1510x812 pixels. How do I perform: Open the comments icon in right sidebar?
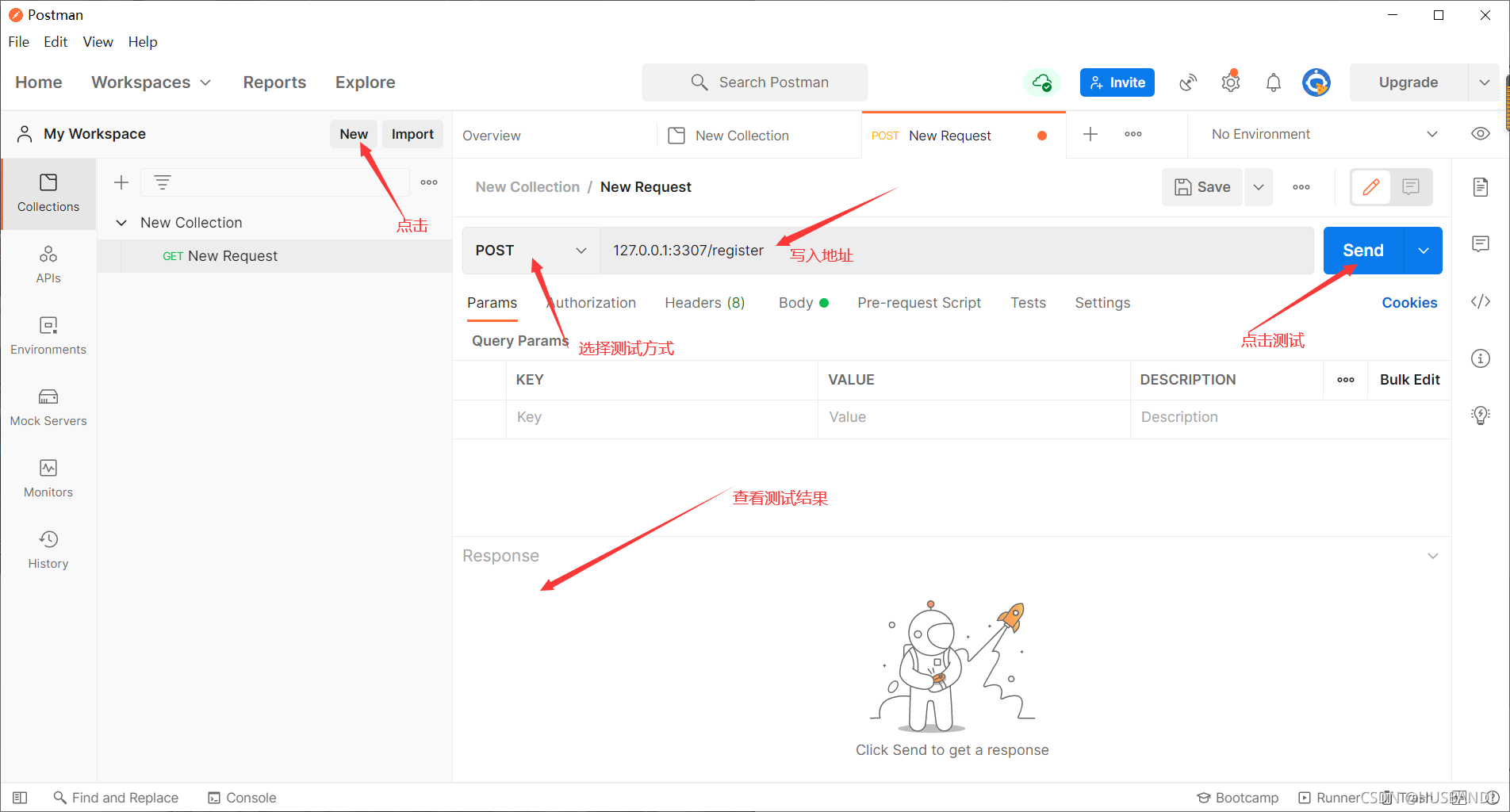(x=1481, y=244)
